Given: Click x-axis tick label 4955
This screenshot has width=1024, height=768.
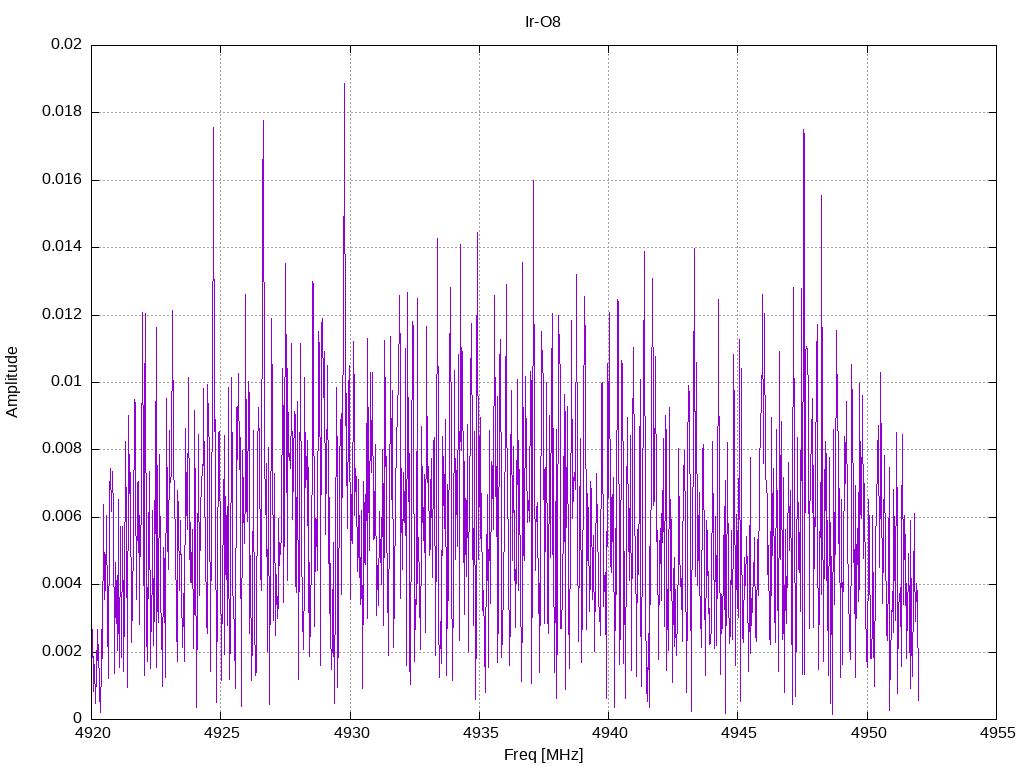Looking at the screenshot, I should (997, 733).
